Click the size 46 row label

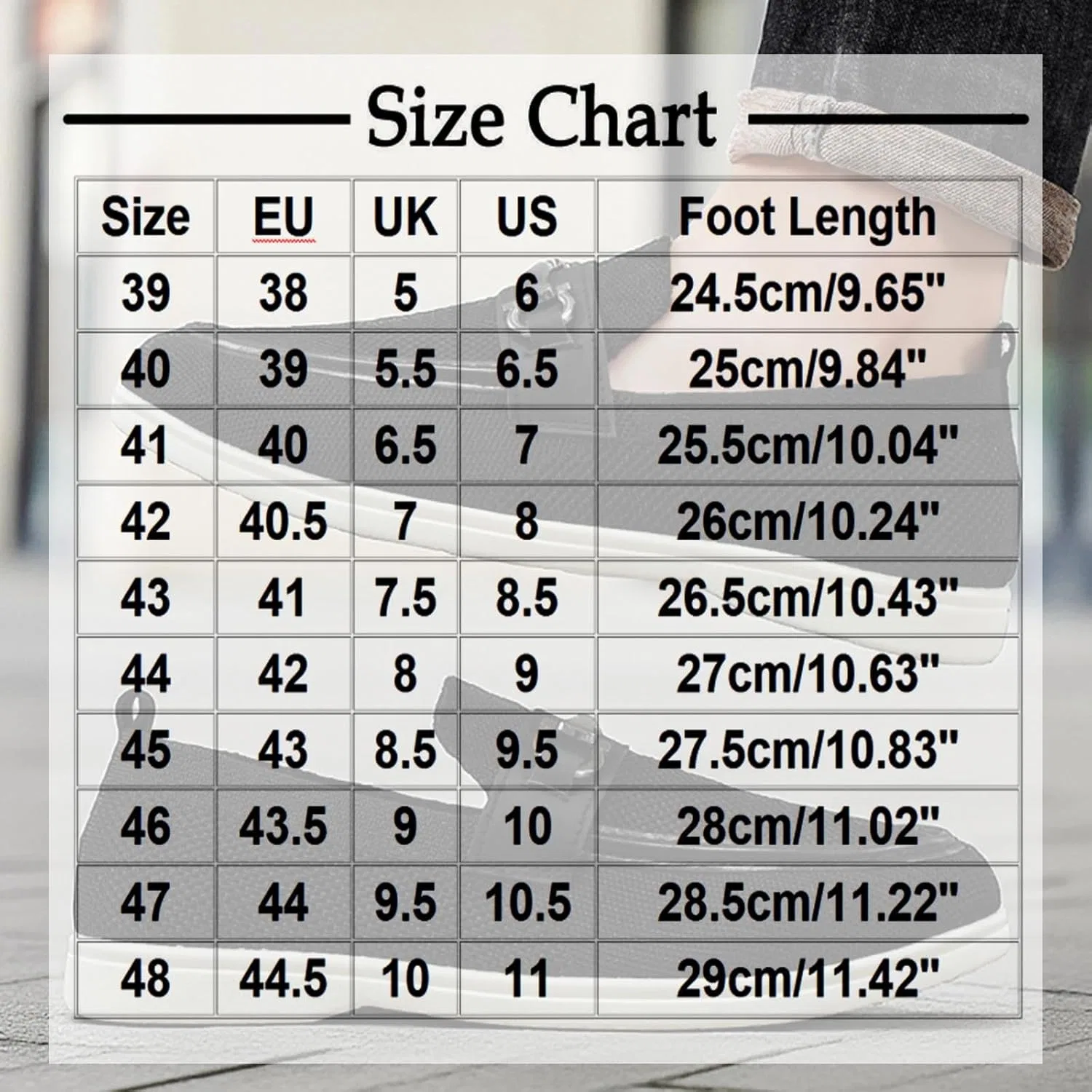pyautogui.click(x=146, y=826)
